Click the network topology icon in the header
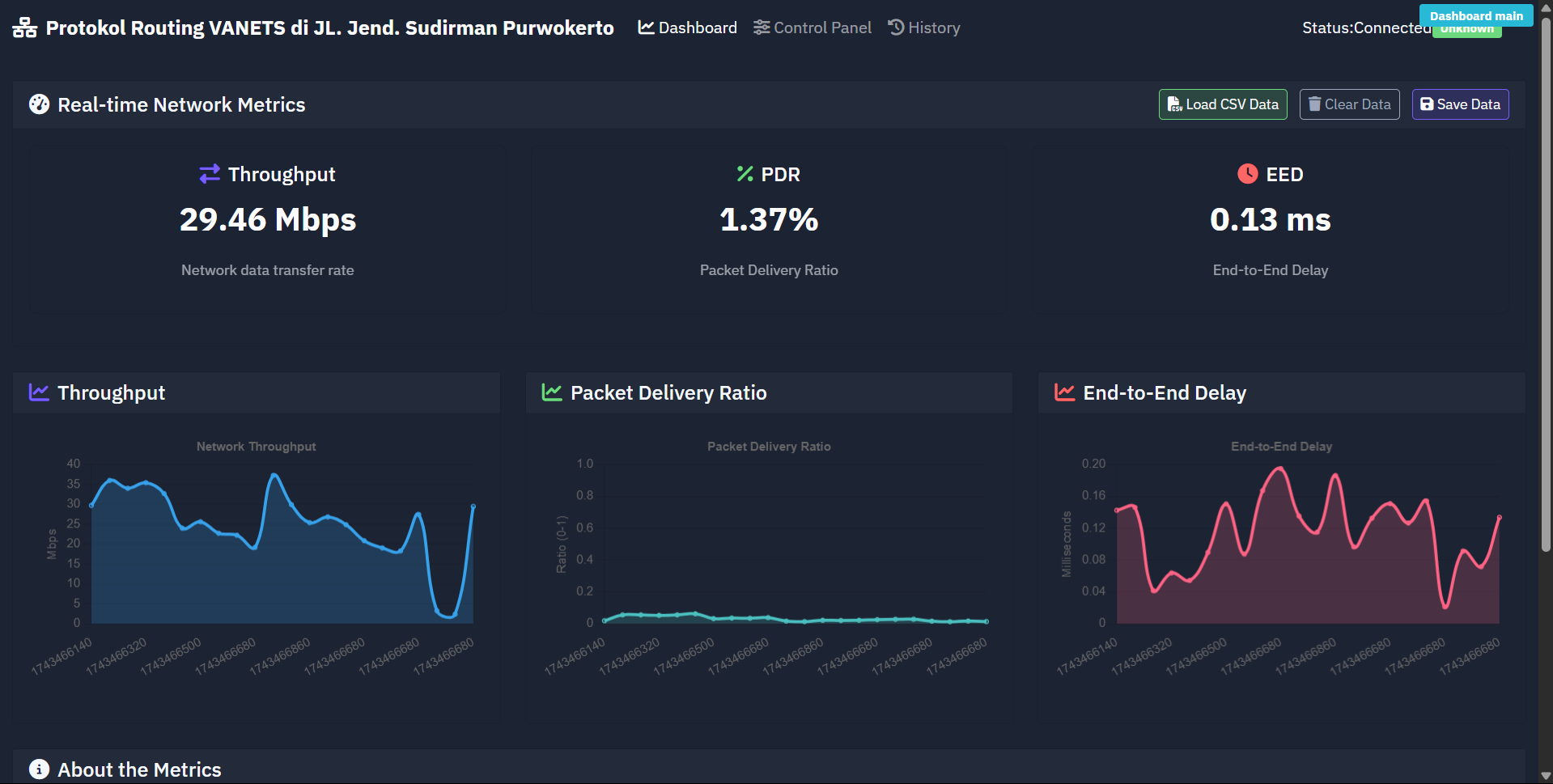Image resolution: width=1553 pixels, height=784 pixels. click(24, 27)
